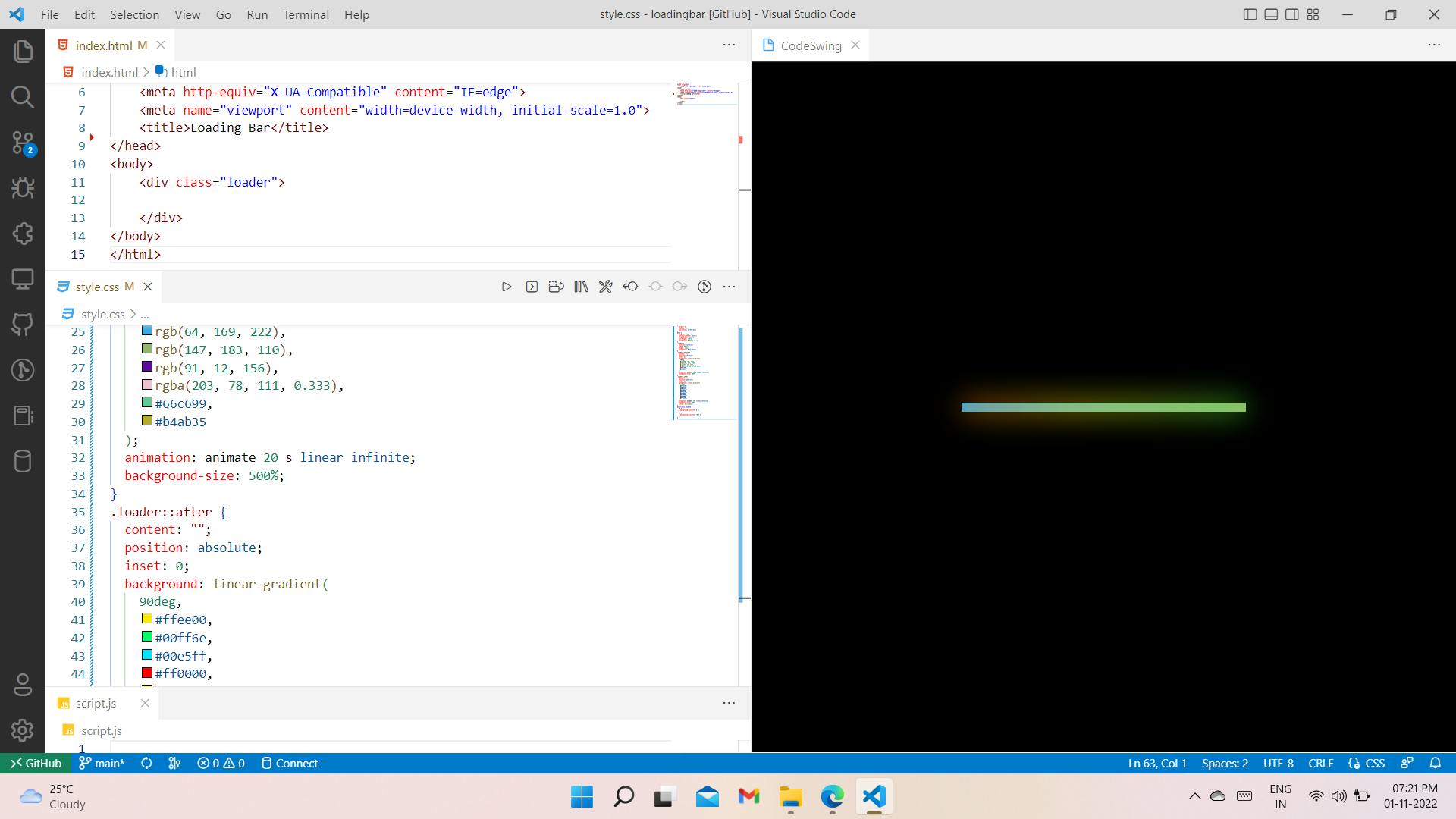The image size is (1456, 819).
Task: Click script.js breadcrumb item
Action: (x=93, y=730)
